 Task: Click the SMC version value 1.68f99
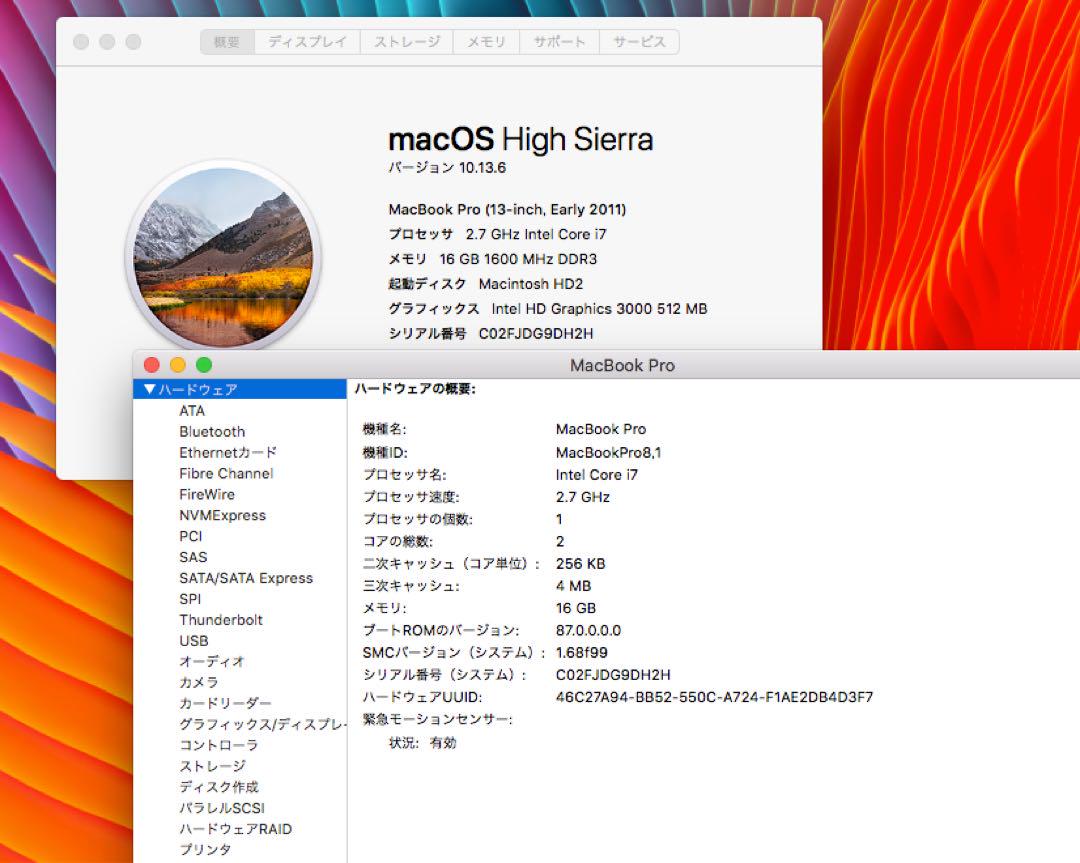(x=581, y=652)
